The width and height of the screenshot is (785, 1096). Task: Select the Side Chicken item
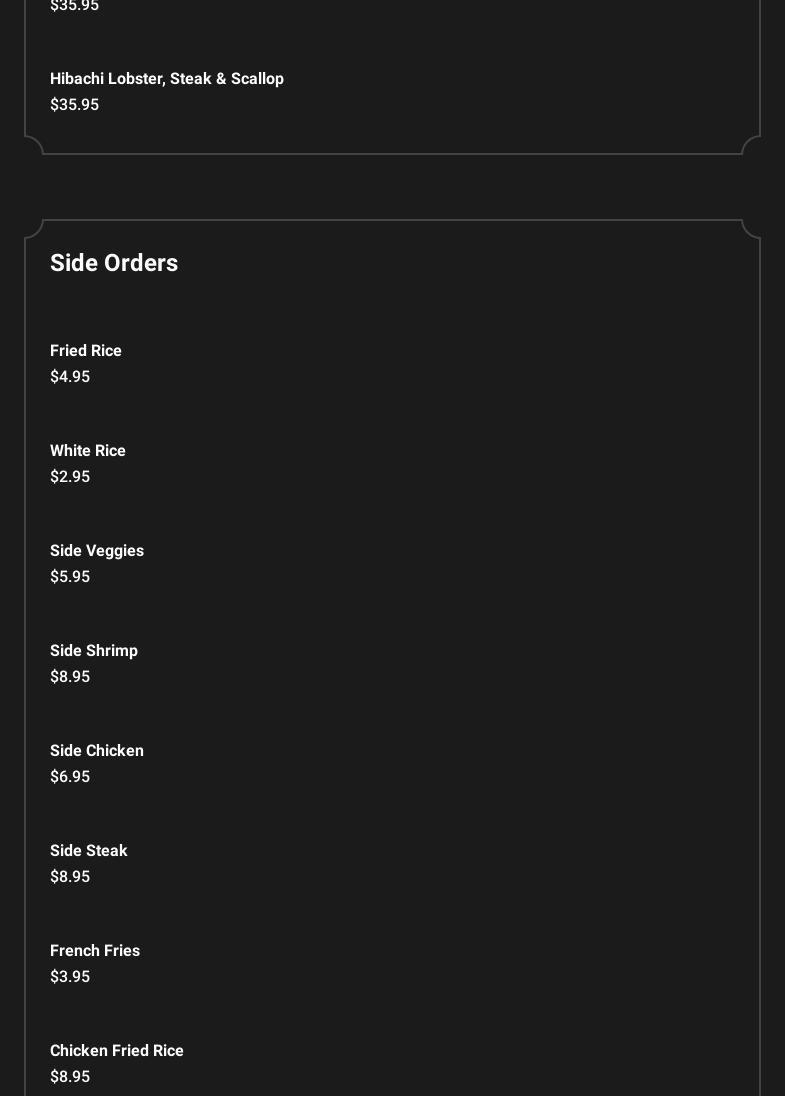coord(97,750)
